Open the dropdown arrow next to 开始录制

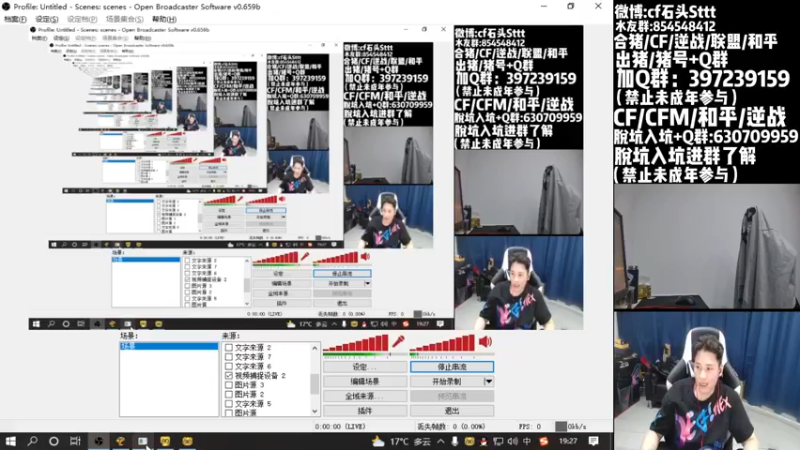tap(488, 381)
